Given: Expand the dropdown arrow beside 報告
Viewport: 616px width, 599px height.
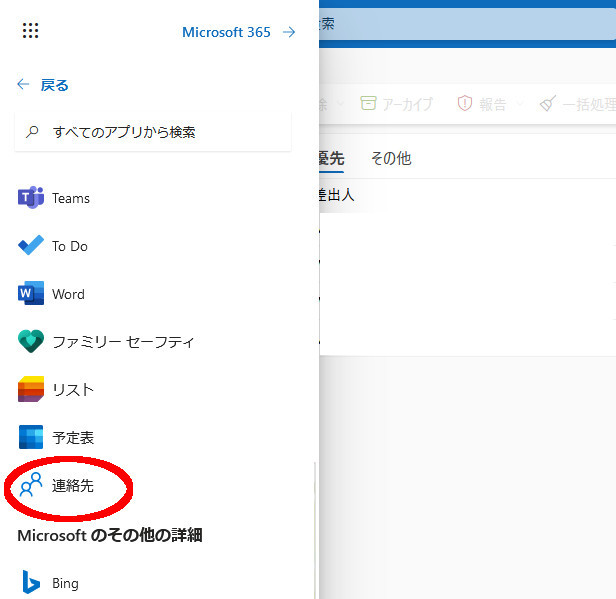Looking at the screenshot, I should [x=521, y=104].
